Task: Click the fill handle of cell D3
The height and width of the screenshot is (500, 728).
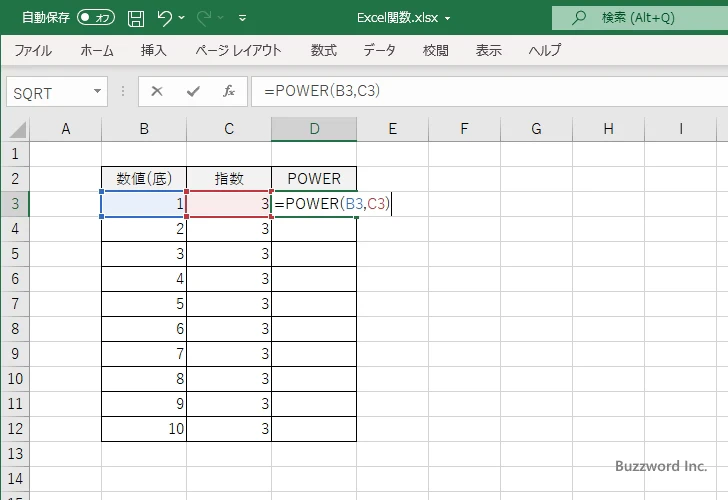Action: (356, 217)
